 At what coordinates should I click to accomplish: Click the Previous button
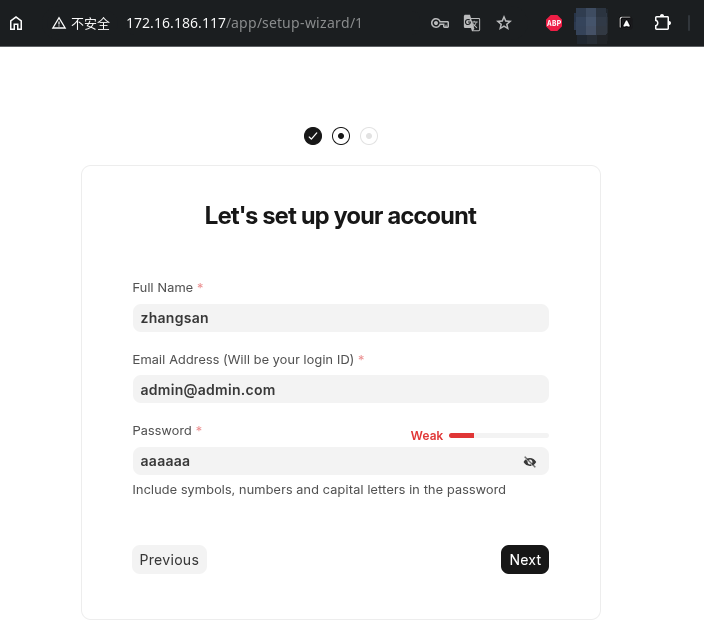coord(169,560)
